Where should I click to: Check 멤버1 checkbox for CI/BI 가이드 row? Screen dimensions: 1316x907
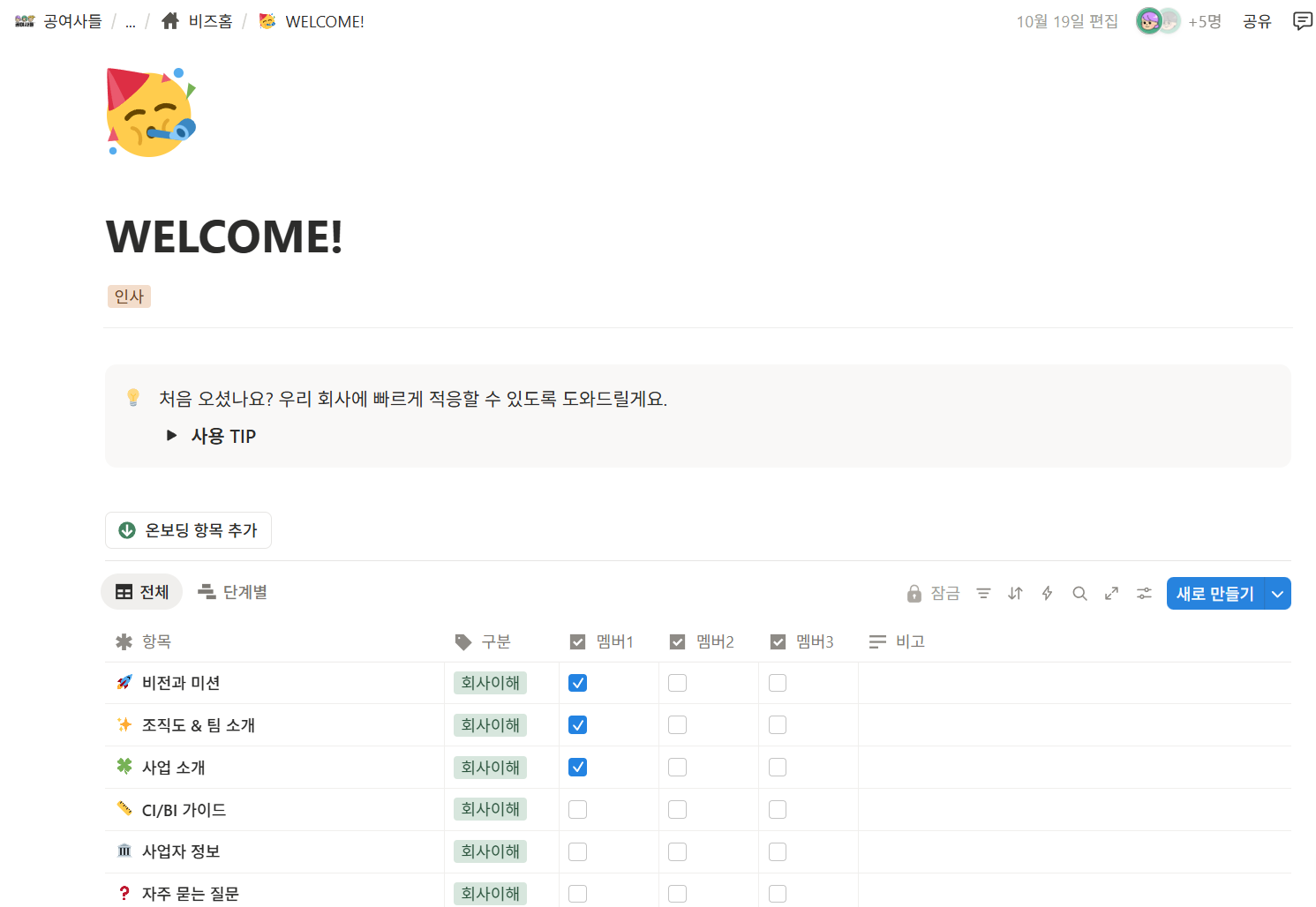click(577, 809)
